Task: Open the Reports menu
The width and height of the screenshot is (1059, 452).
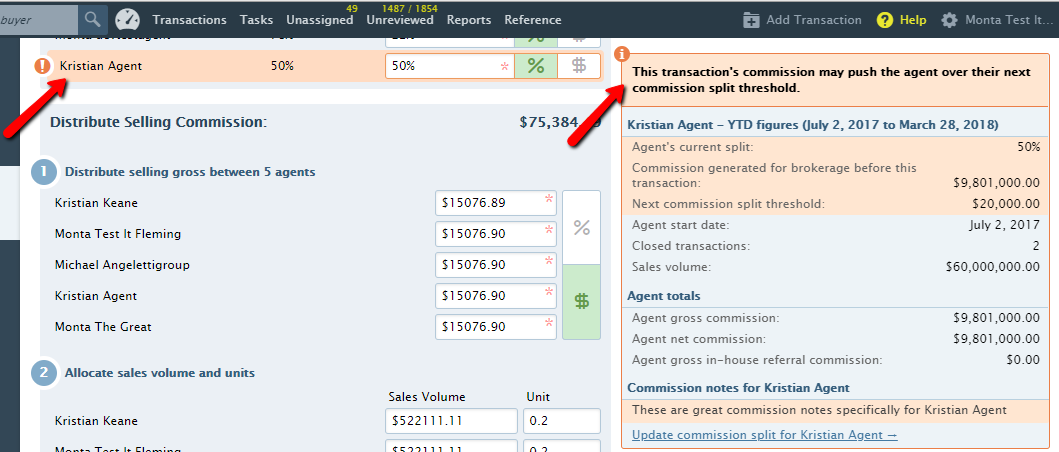Action: [469, 20]
